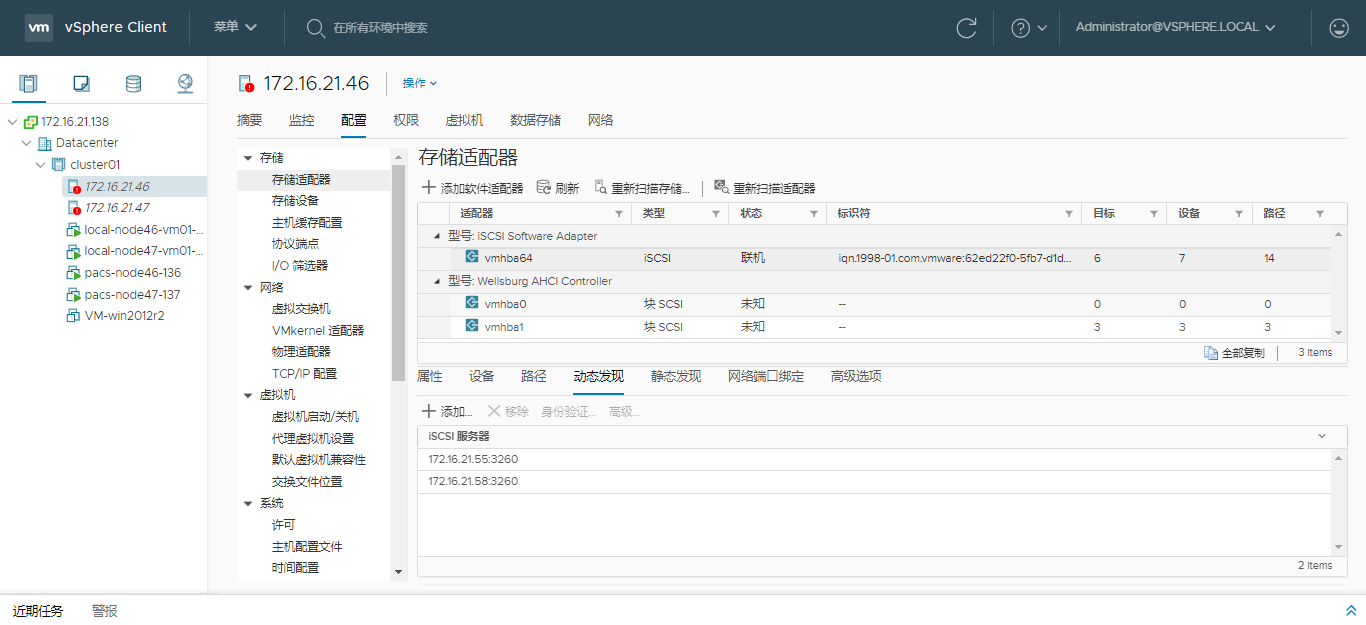The height and width of the screenshot is (625, 1366).
Task: Click the vmhba1 adapter icon
Action: [472, 326]
